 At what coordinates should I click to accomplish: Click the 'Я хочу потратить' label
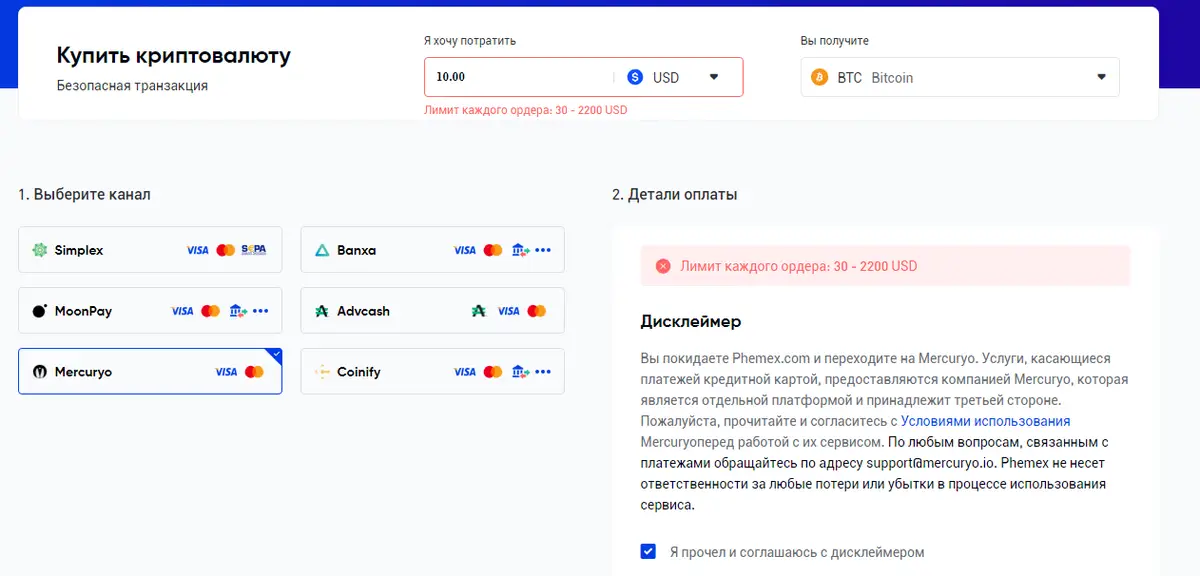point(470,41)
